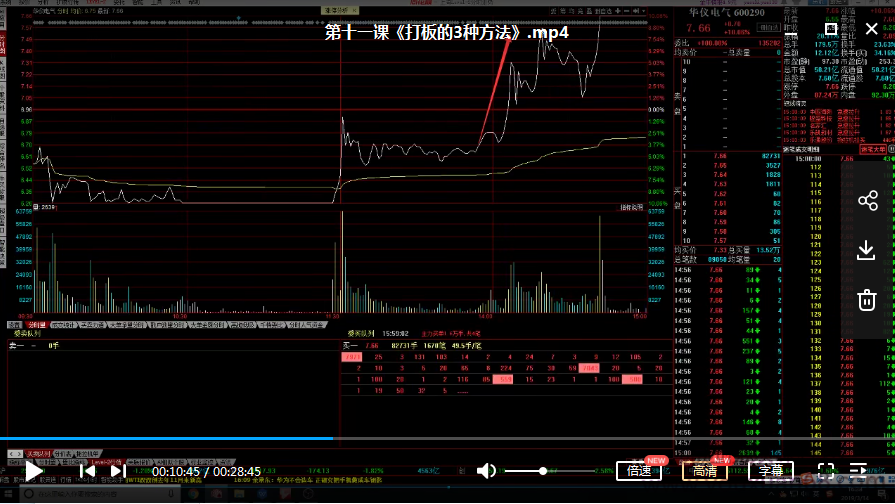Enter fullscreen mode
The height and width of the screenshot is (504, 895).
pyautogui.click(x=826, y=470)
